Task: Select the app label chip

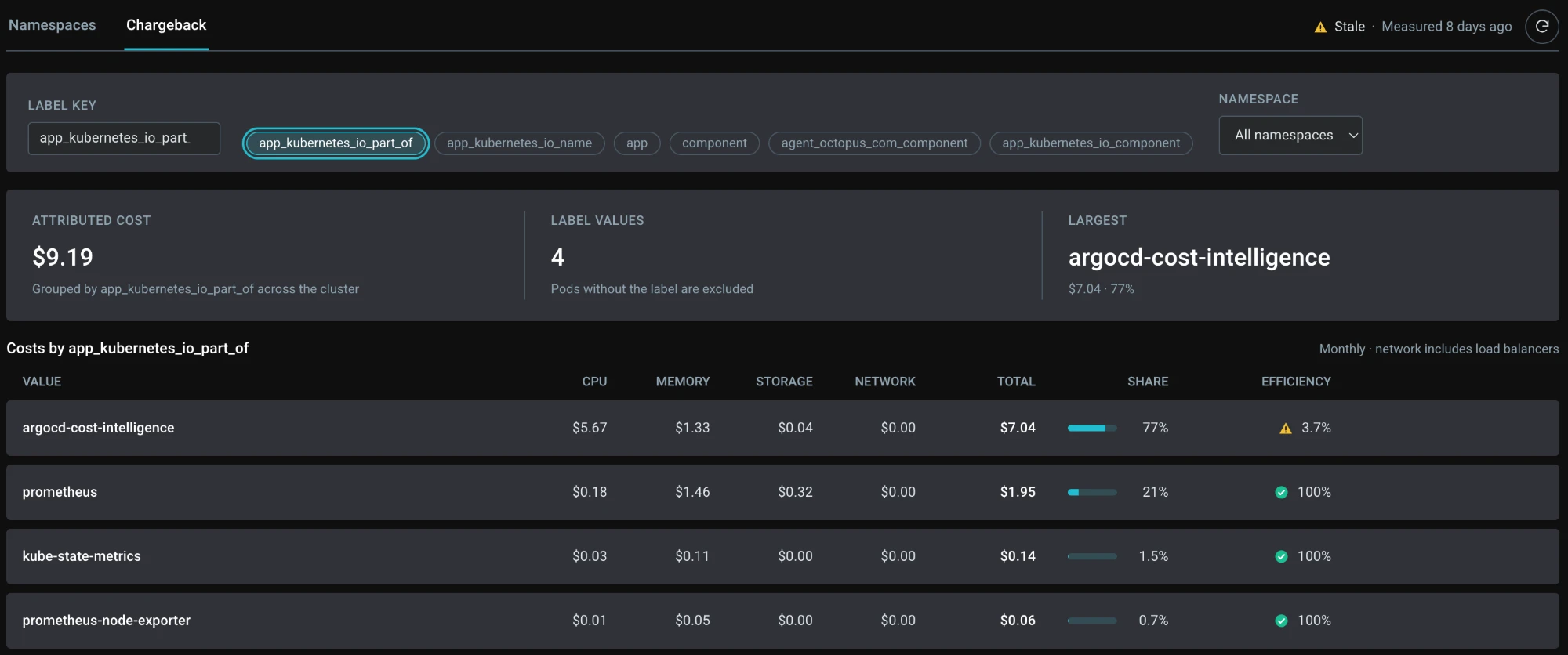Action: 637,143
